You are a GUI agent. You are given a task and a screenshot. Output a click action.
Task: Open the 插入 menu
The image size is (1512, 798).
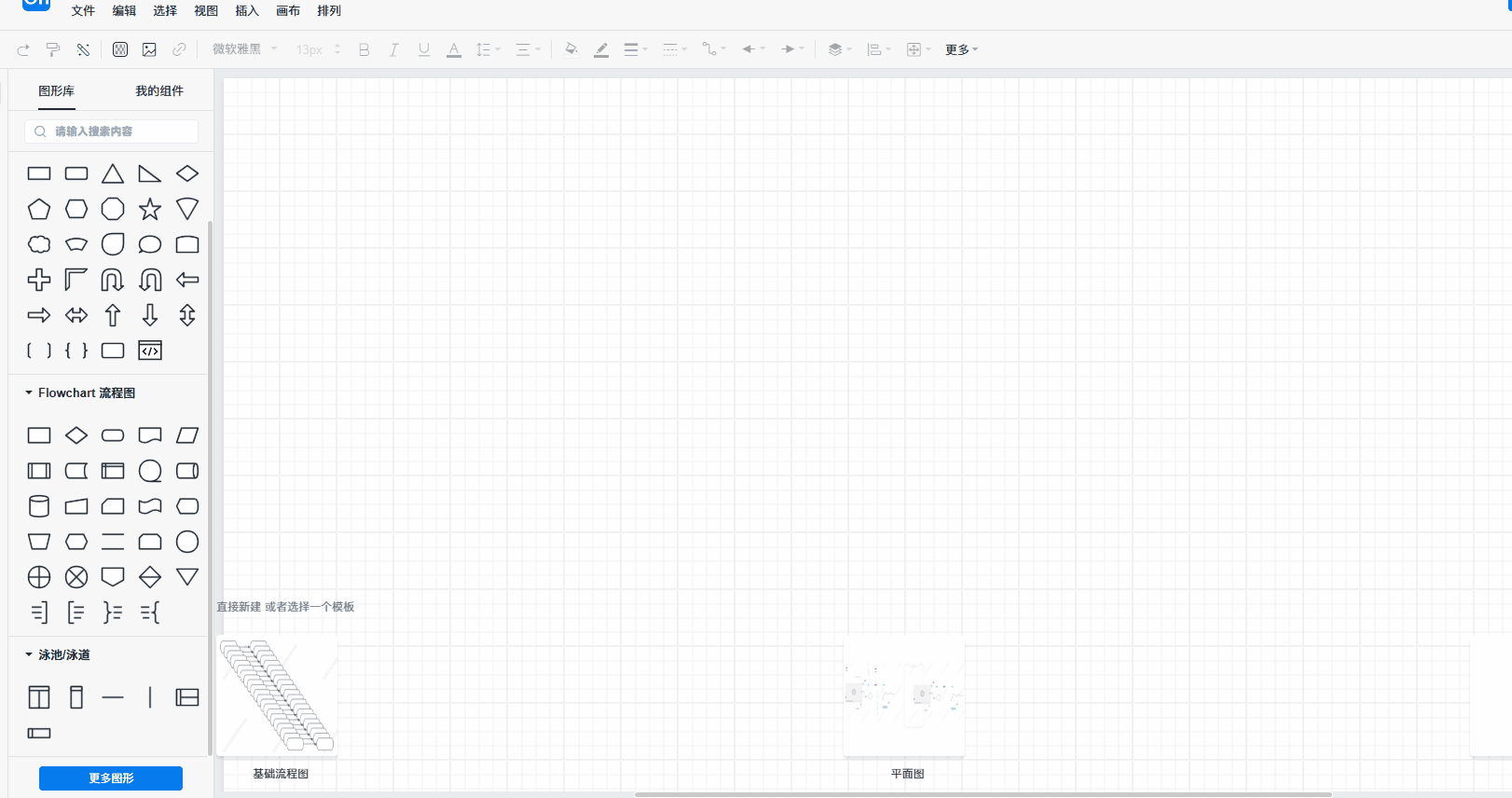(x=247, y=11)
